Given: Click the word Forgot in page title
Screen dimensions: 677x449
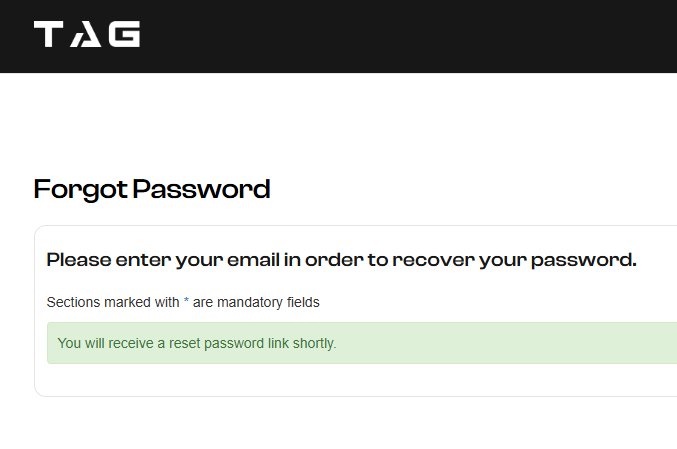Looking at the screenshot, I should [x=80, y=190].
